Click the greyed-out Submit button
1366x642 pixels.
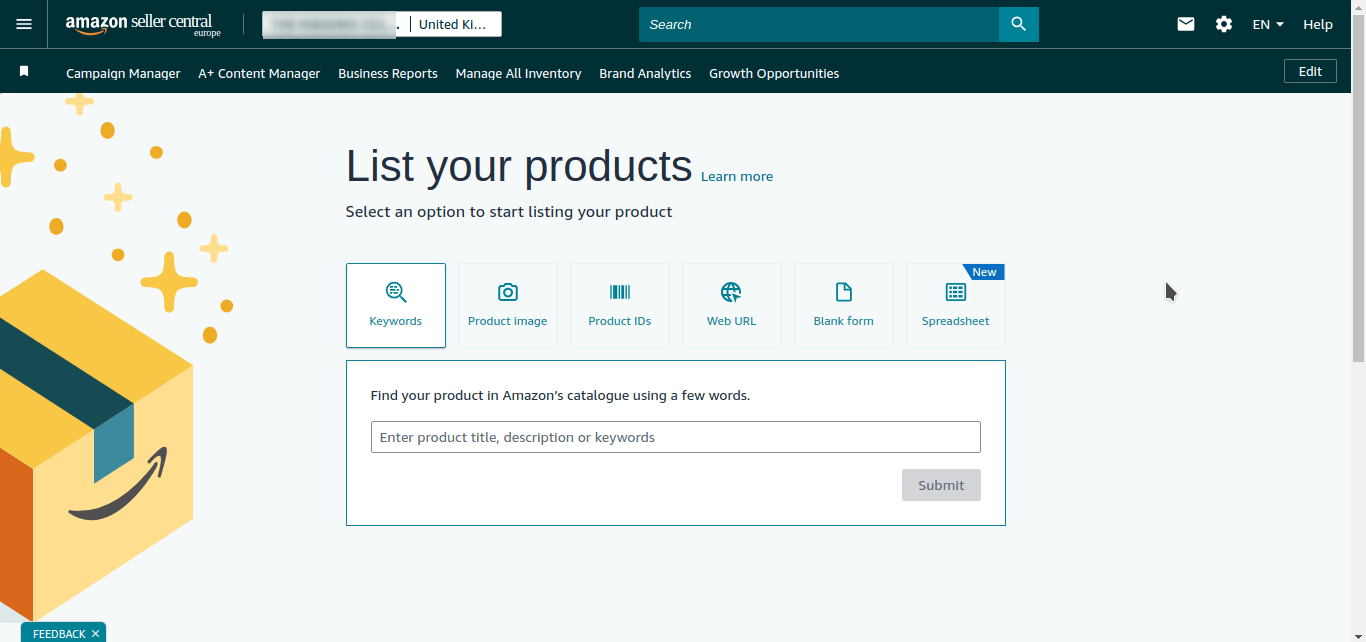click(941, 485)
